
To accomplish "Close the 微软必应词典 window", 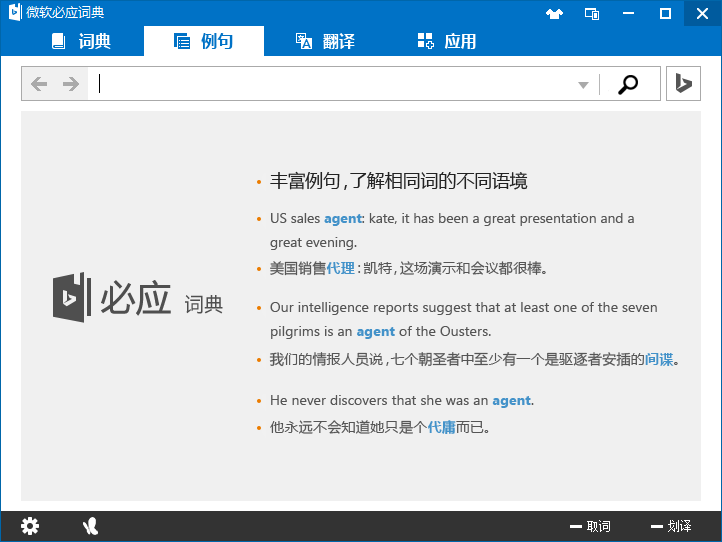I will coord(702,13).
